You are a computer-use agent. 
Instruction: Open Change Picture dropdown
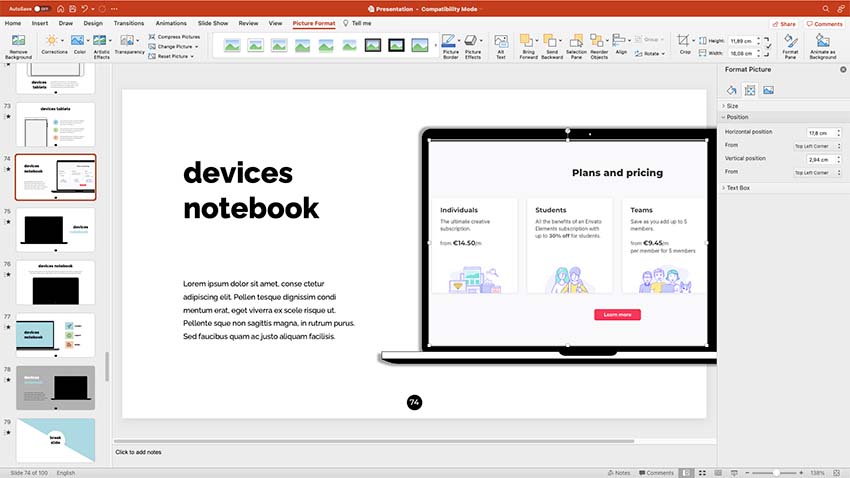coord(174,47)
